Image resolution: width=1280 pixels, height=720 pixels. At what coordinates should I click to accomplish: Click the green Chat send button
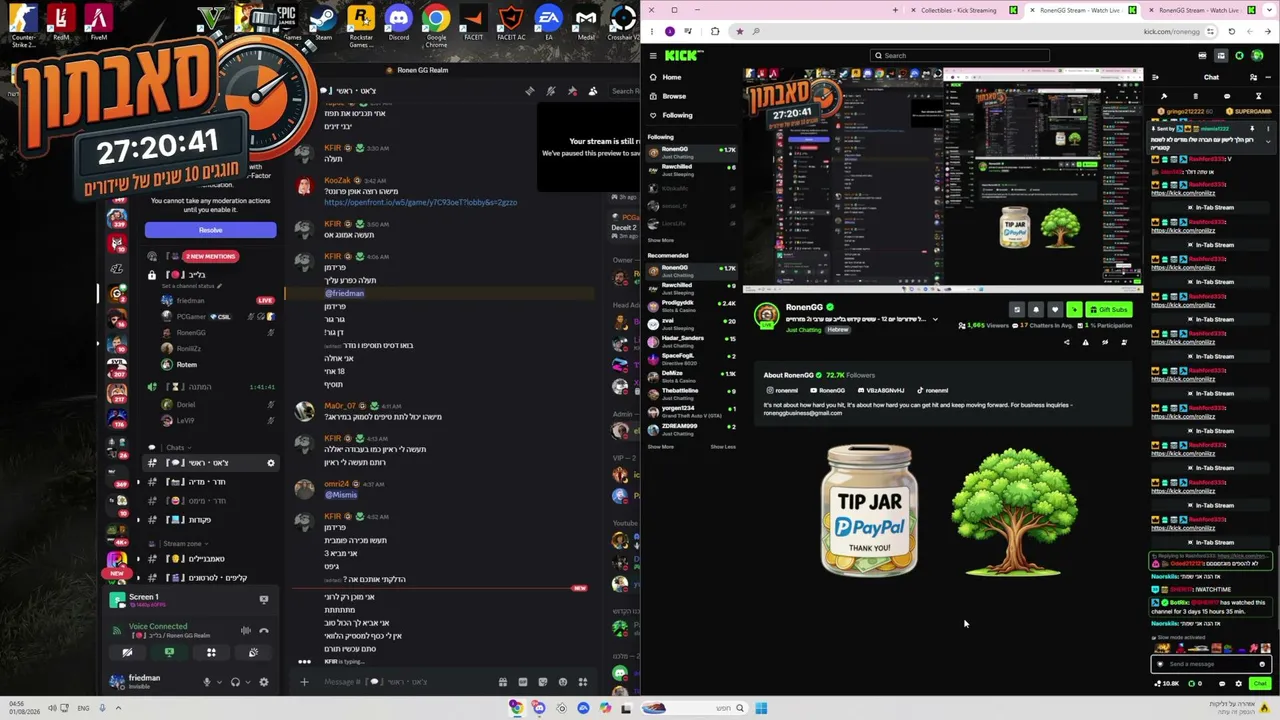[1259, 684]
